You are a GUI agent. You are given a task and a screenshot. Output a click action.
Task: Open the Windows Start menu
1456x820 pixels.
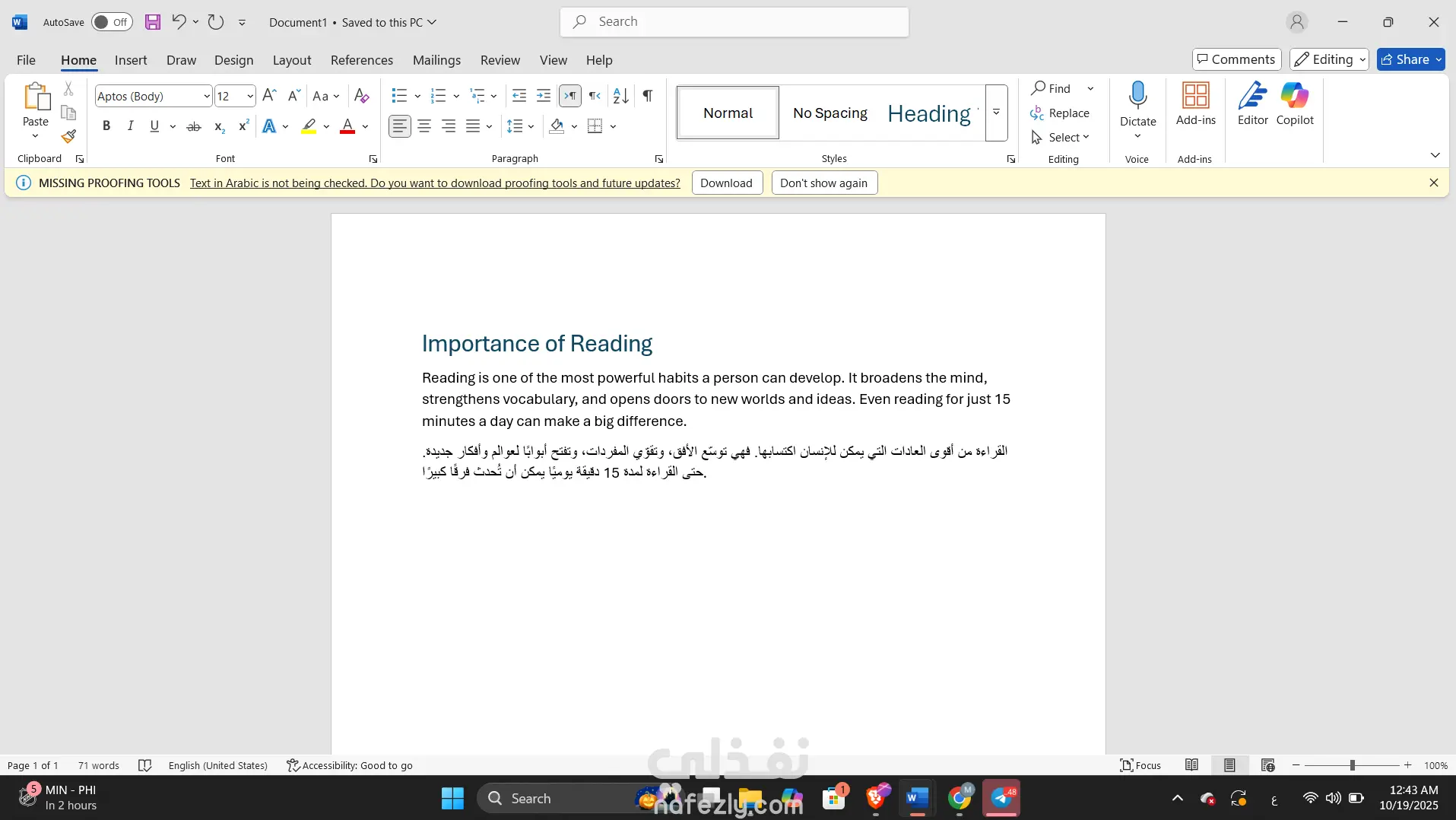click(452, 798)
